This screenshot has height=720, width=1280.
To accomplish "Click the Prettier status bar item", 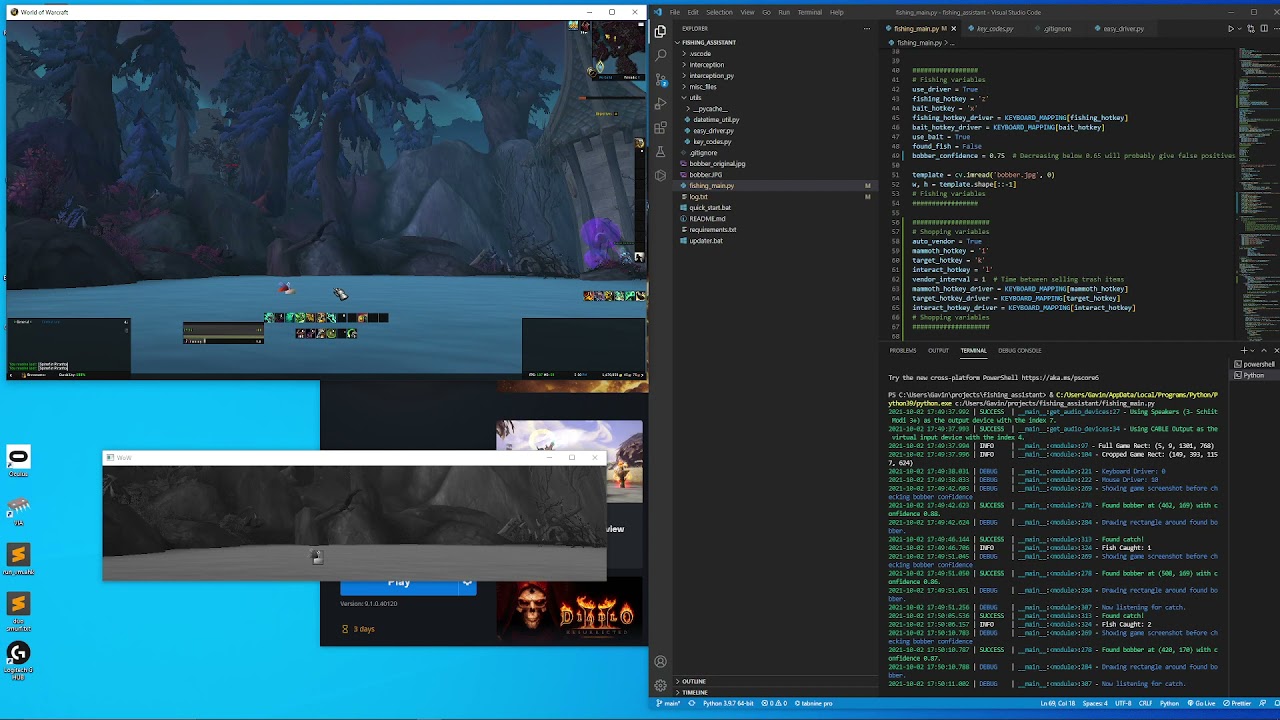I will tap(1239, 703).
